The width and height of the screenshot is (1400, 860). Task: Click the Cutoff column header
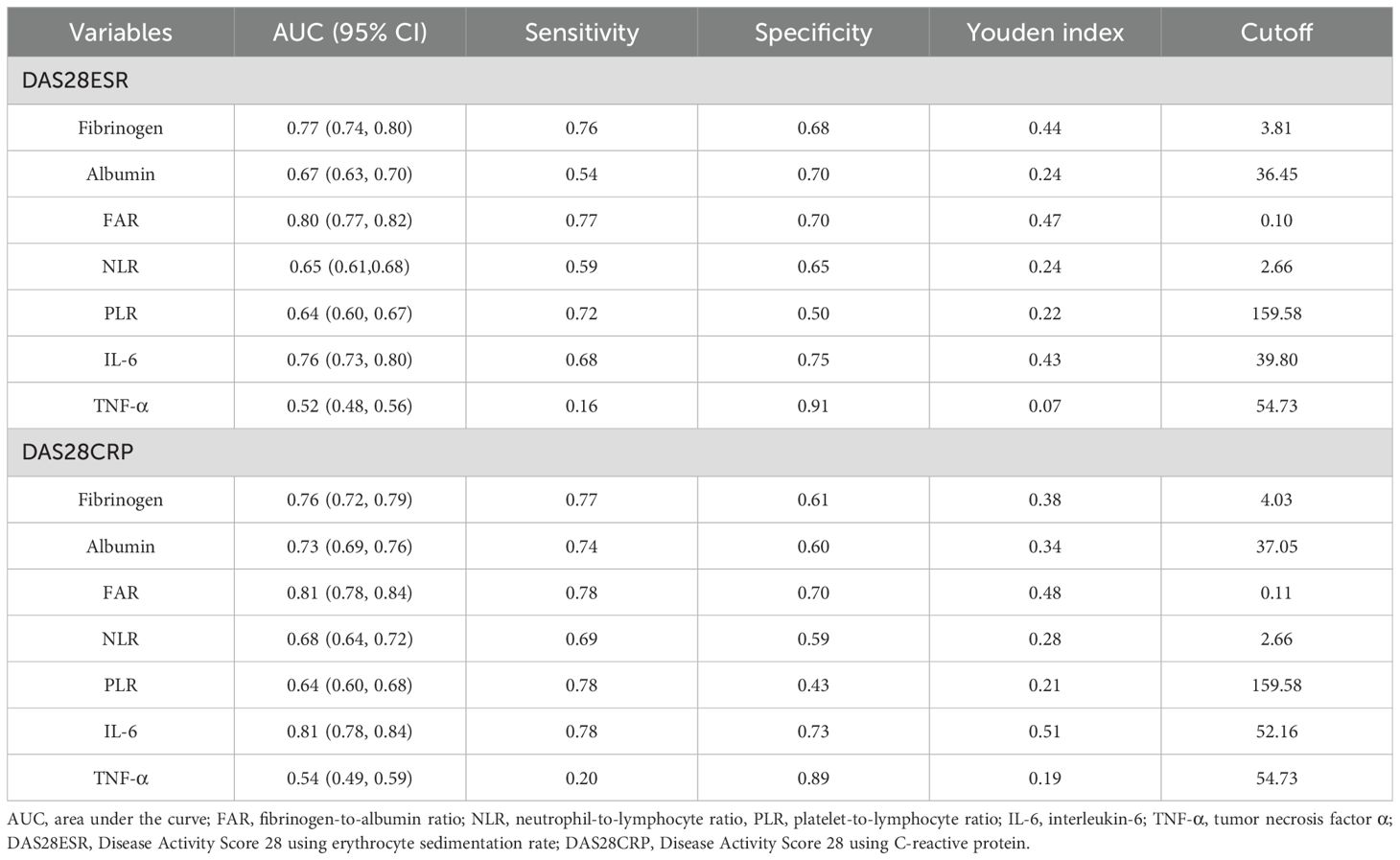1276,33
